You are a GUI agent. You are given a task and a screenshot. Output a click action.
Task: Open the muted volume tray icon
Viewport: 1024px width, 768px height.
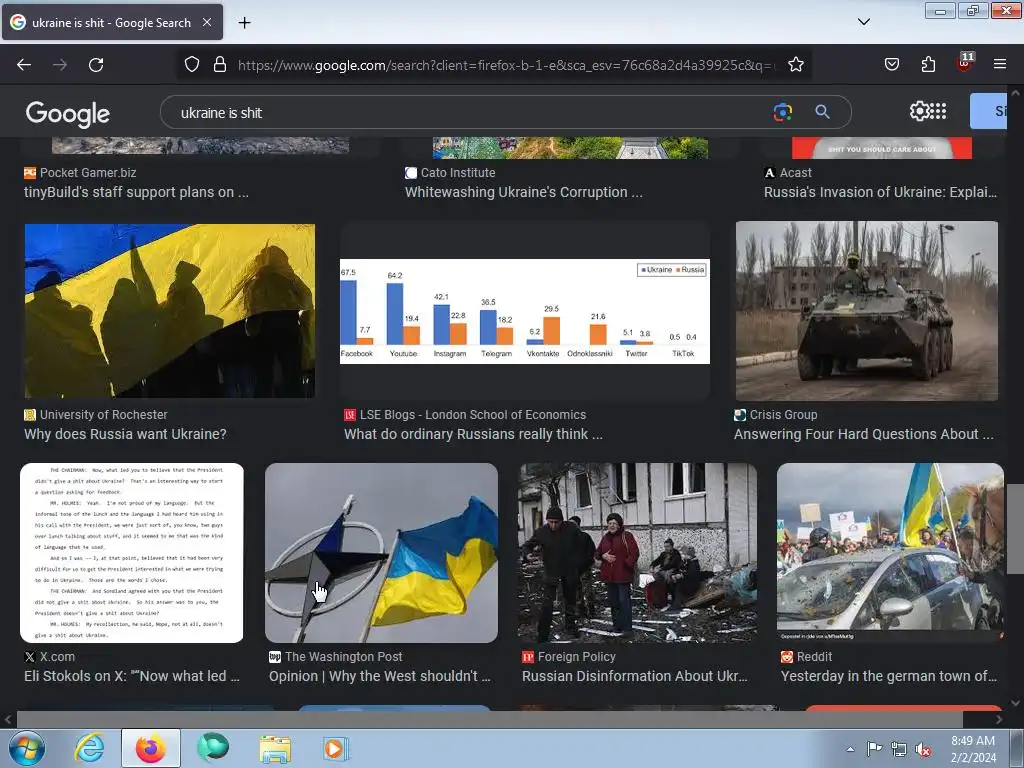pos(923,749)
